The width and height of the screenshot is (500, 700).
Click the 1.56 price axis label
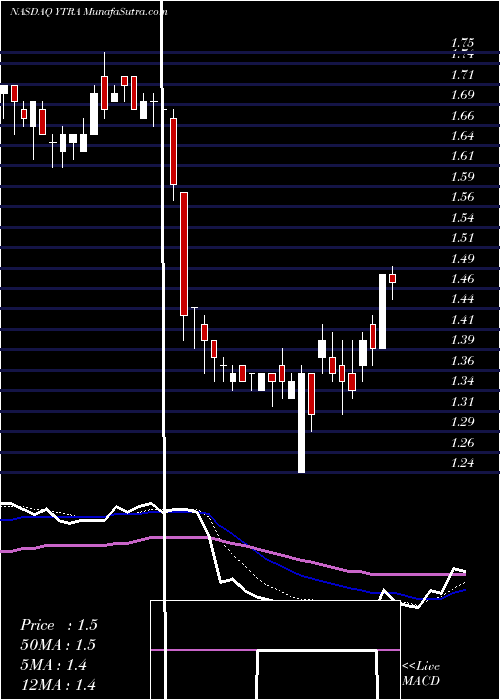[x=462, y=197]
